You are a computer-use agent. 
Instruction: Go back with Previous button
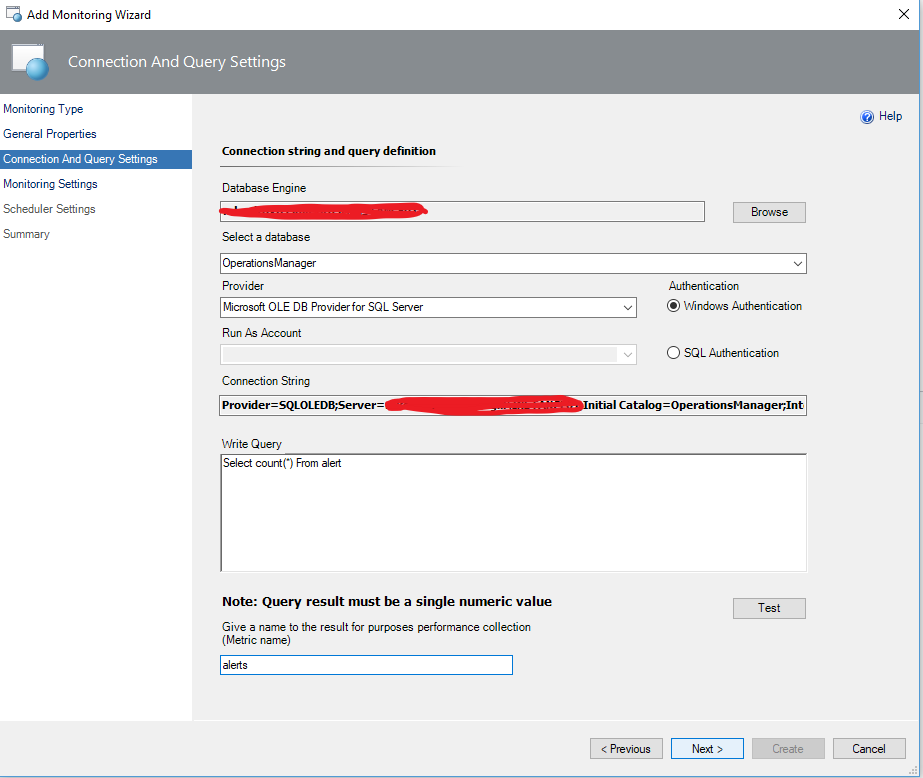(626, 749)
